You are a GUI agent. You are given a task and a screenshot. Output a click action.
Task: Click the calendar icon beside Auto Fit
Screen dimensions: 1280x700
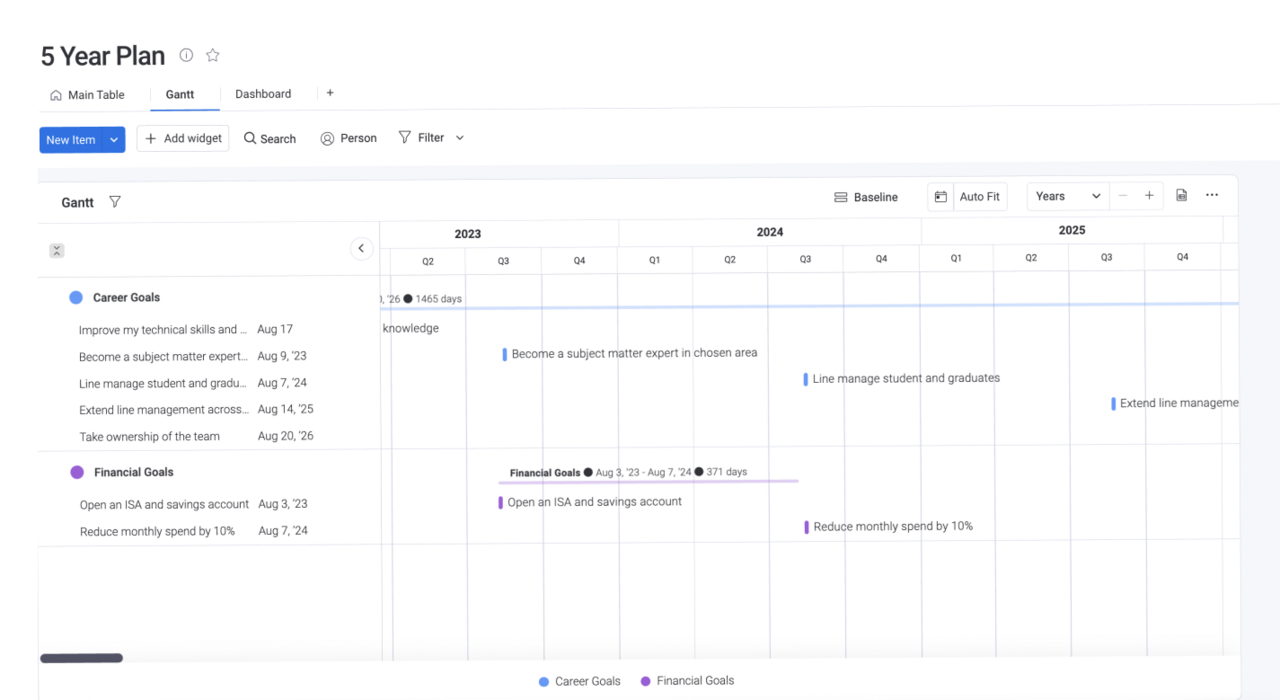[x=940, y=197]
